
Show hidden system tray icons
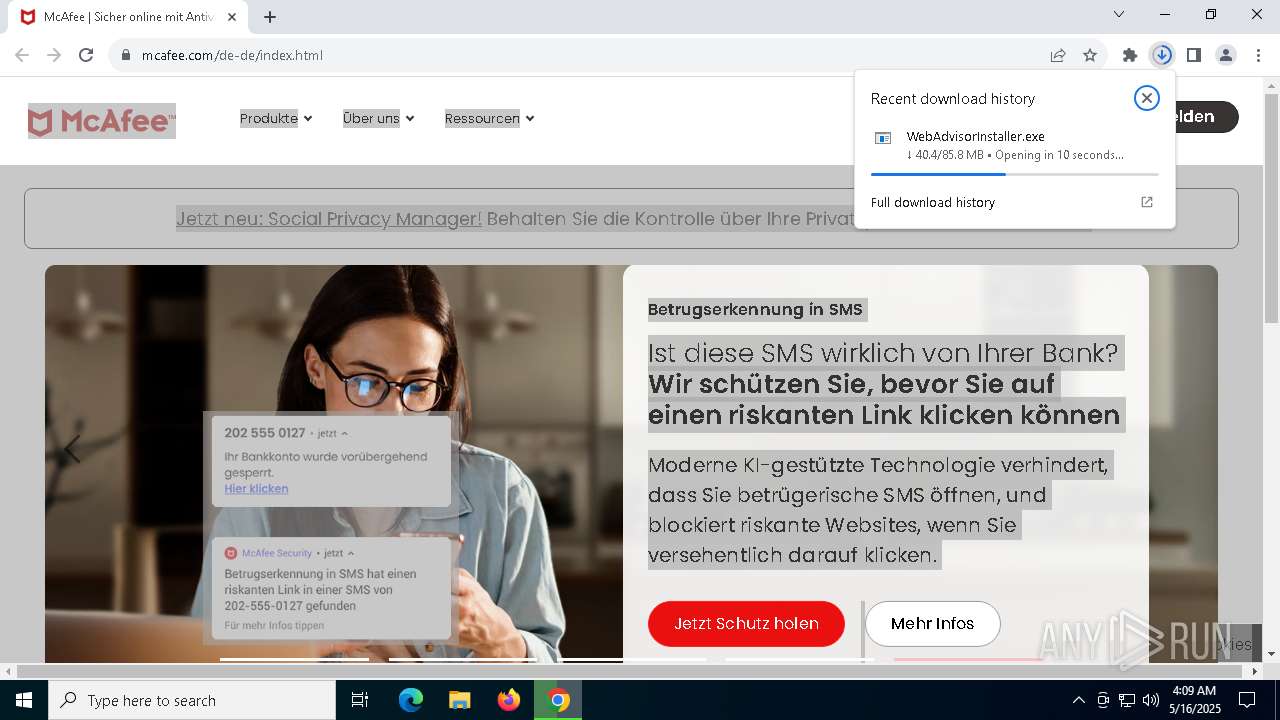(1078, 700)
